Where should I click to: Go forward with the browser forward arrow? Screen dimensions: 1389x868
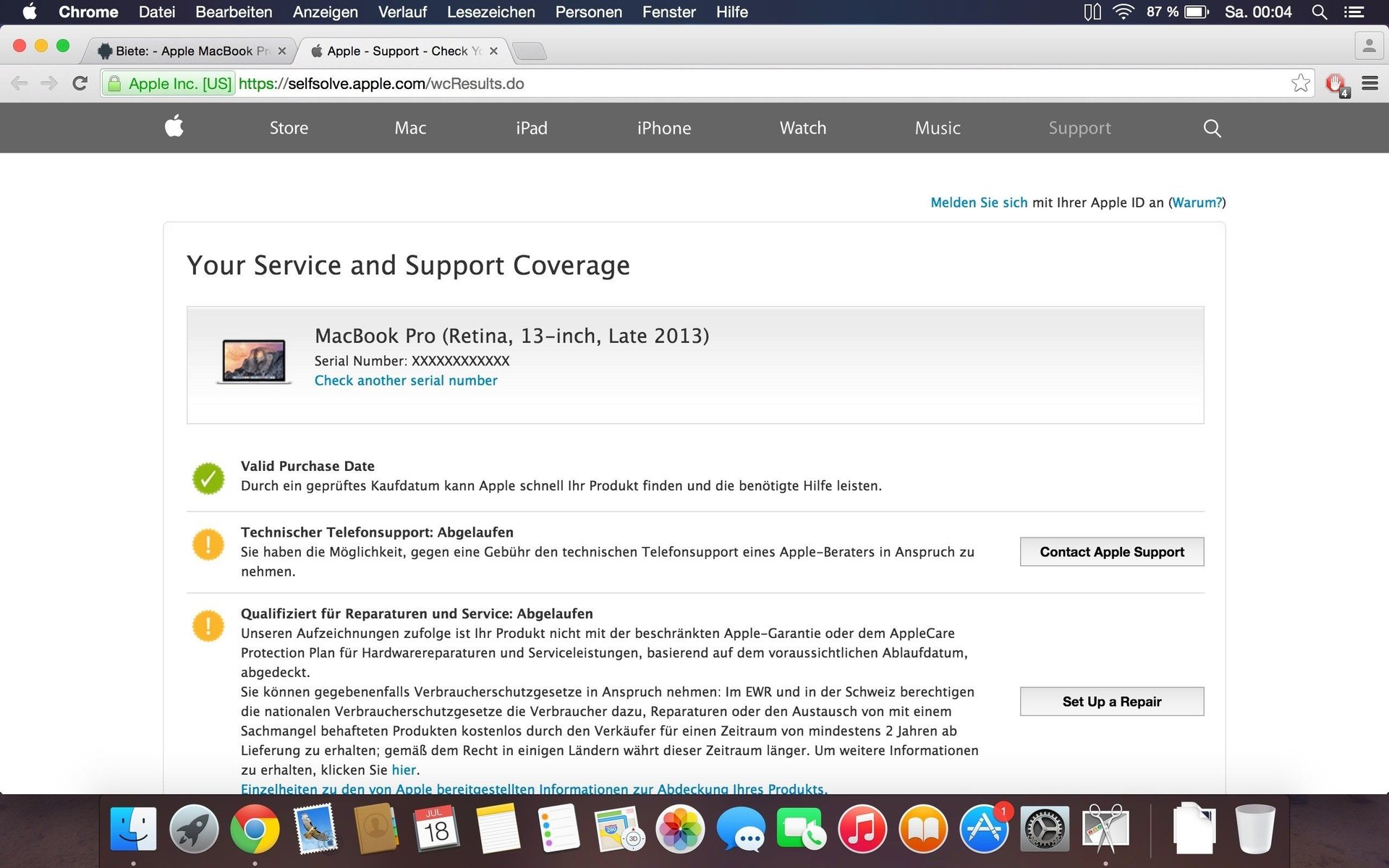[49, 84]
